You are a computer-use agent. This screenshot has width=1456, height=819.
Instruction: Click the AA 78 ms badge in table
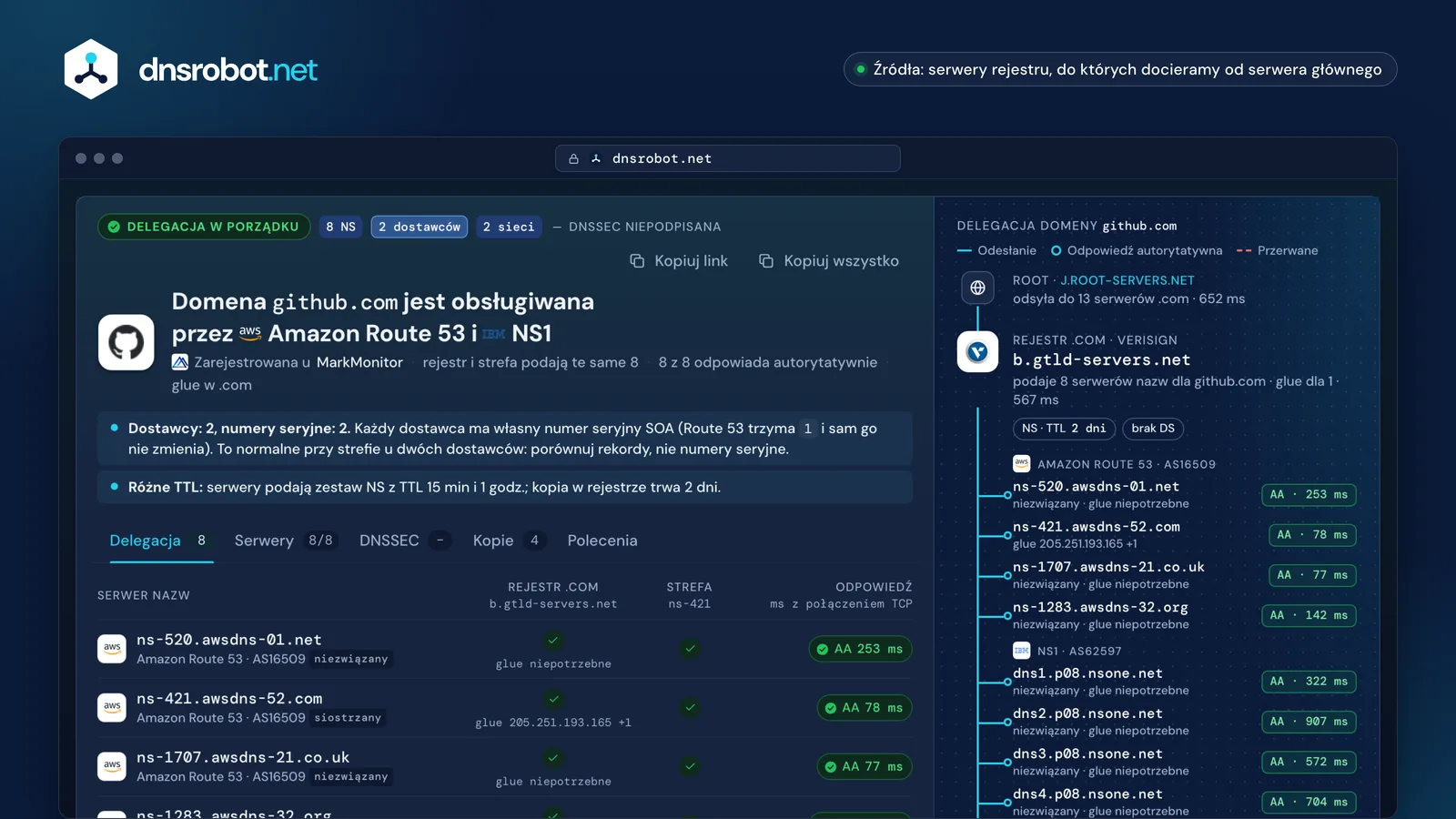[x=864, y=707]
